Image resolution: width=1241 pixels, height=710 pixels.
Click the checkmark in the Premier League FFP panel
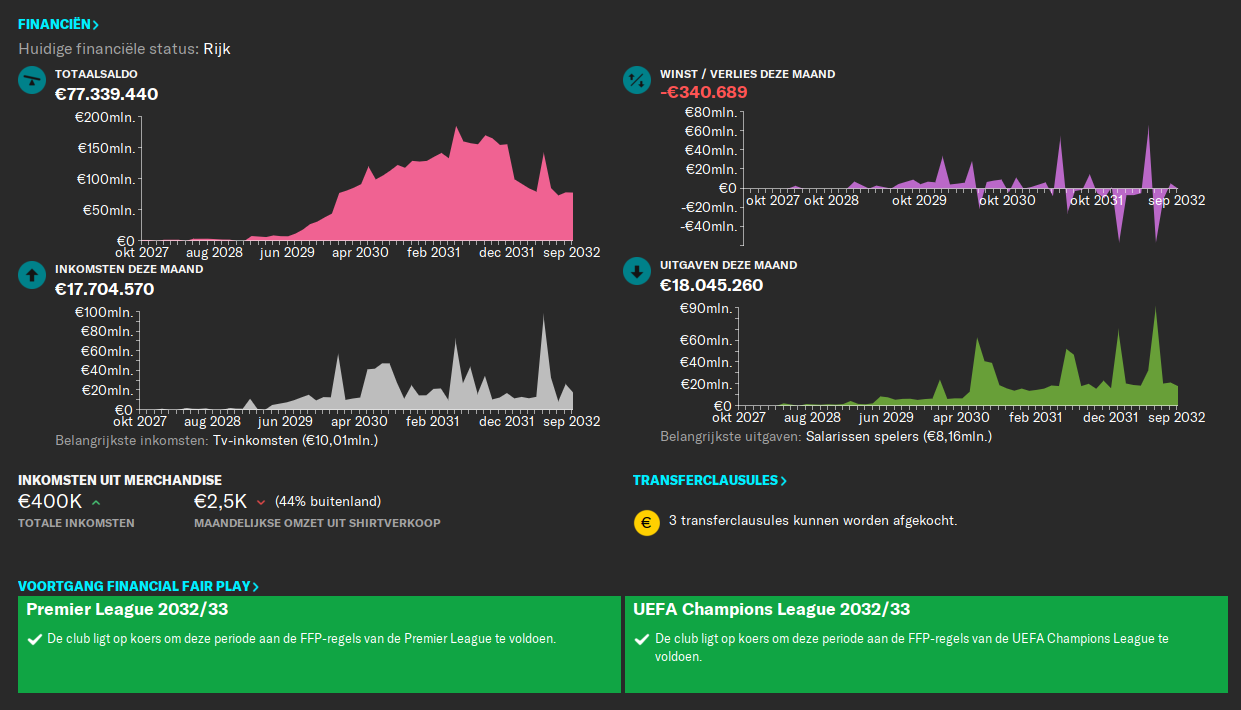[34, 638]
